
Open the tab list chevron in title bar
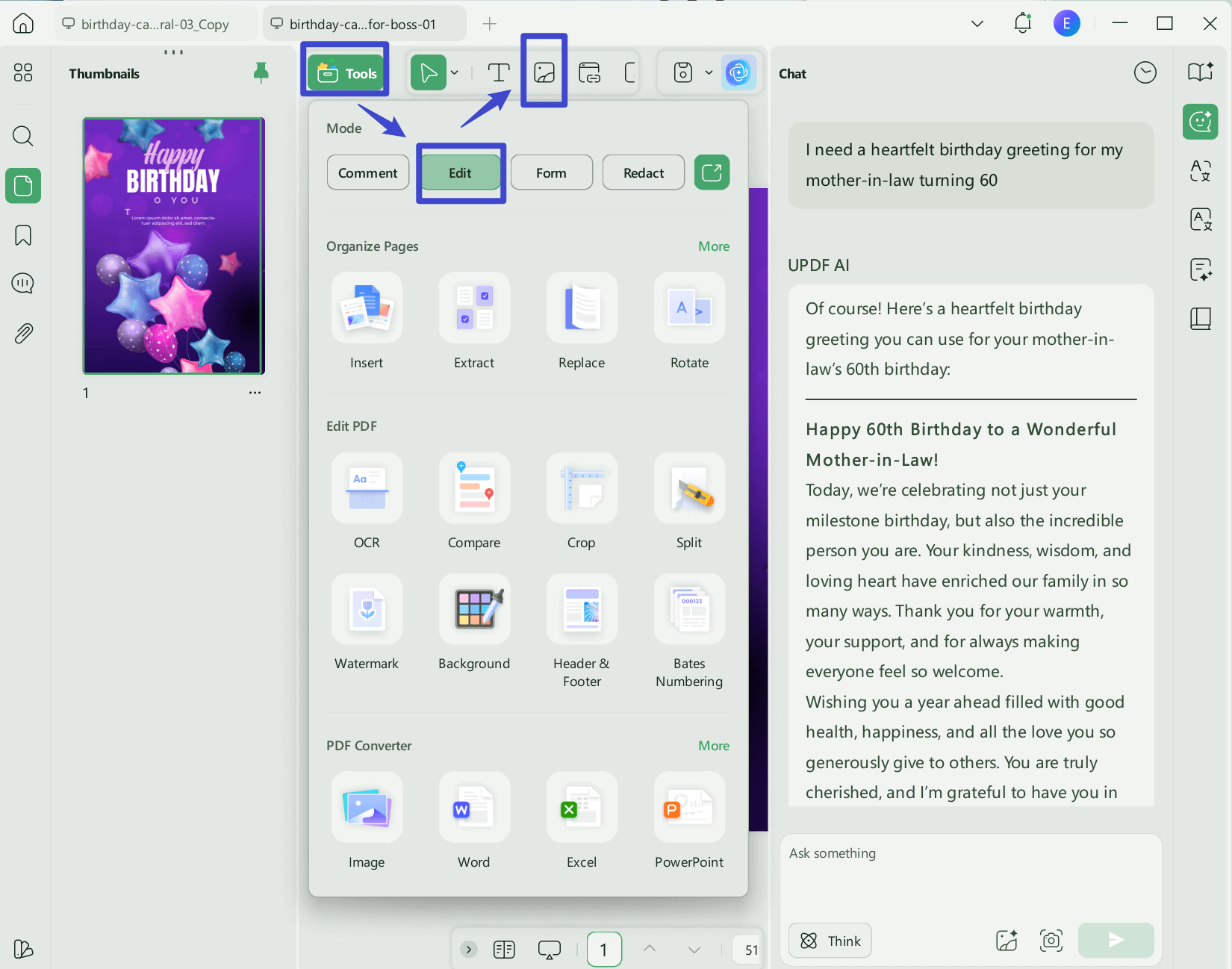click(x=977, y=24)
